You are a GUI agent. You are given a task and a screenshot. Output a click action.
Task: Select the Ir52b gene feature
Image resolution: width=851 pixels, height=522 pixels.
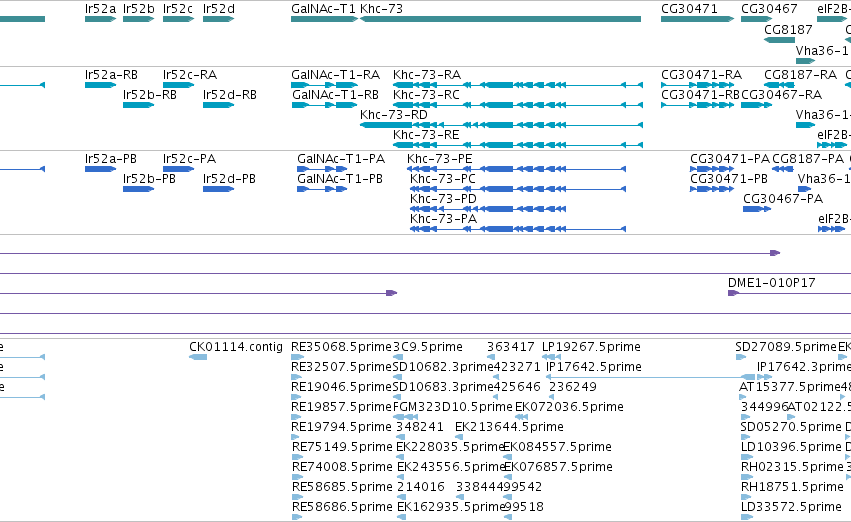[138, 19]
